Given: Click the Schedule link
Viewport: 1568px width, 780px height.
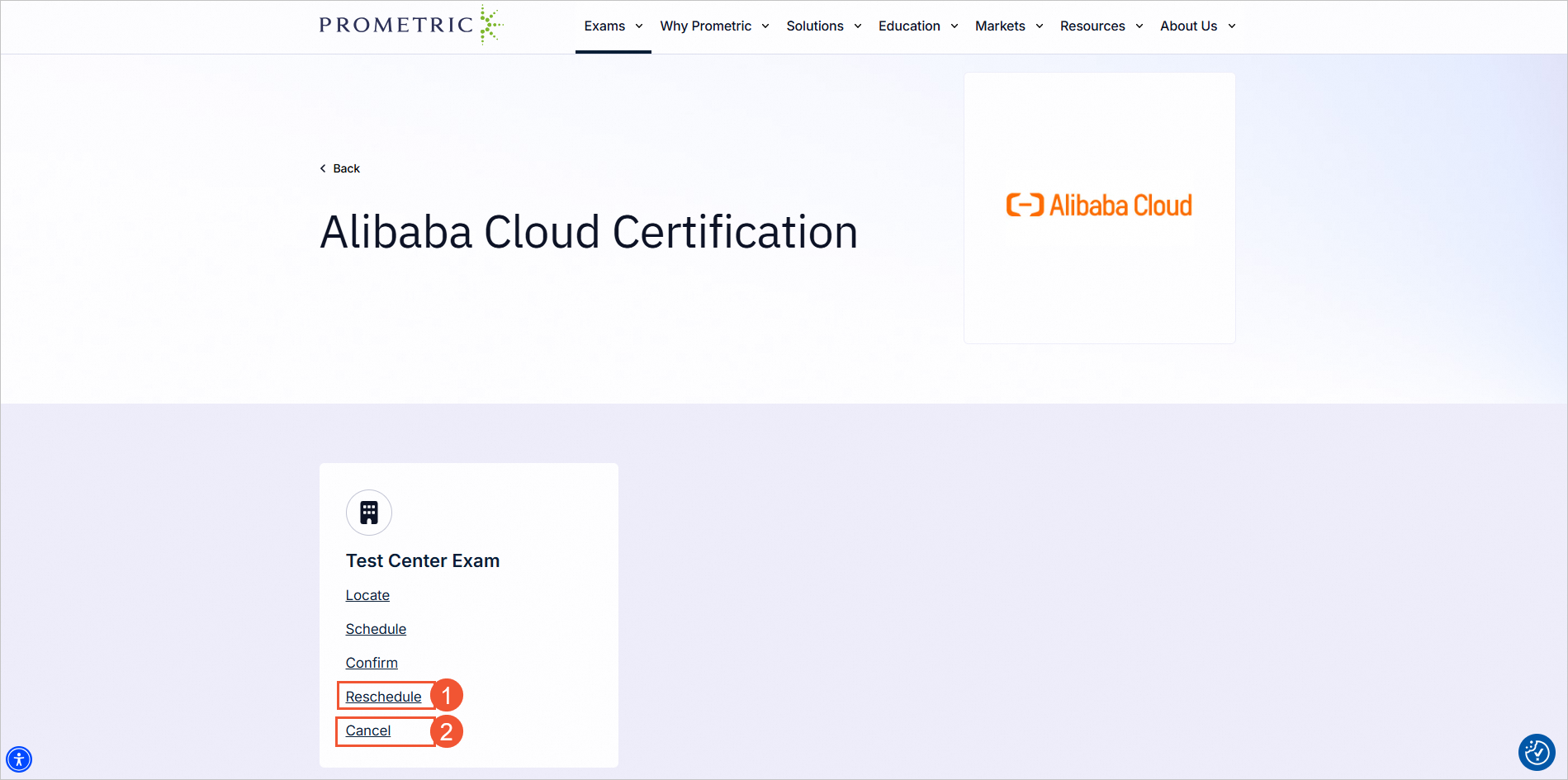Looking at the screenshot, I should (376, 629).
